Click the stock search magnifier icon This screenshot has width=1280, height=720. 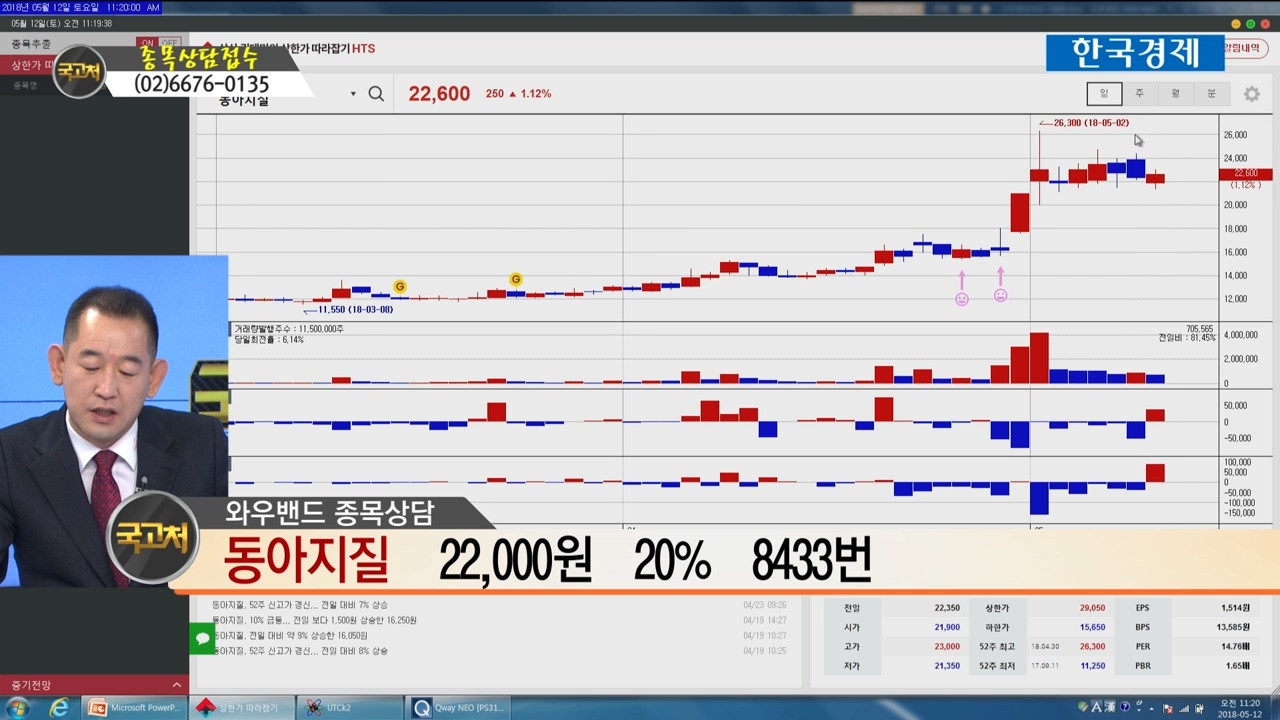[x=376, y=94]
